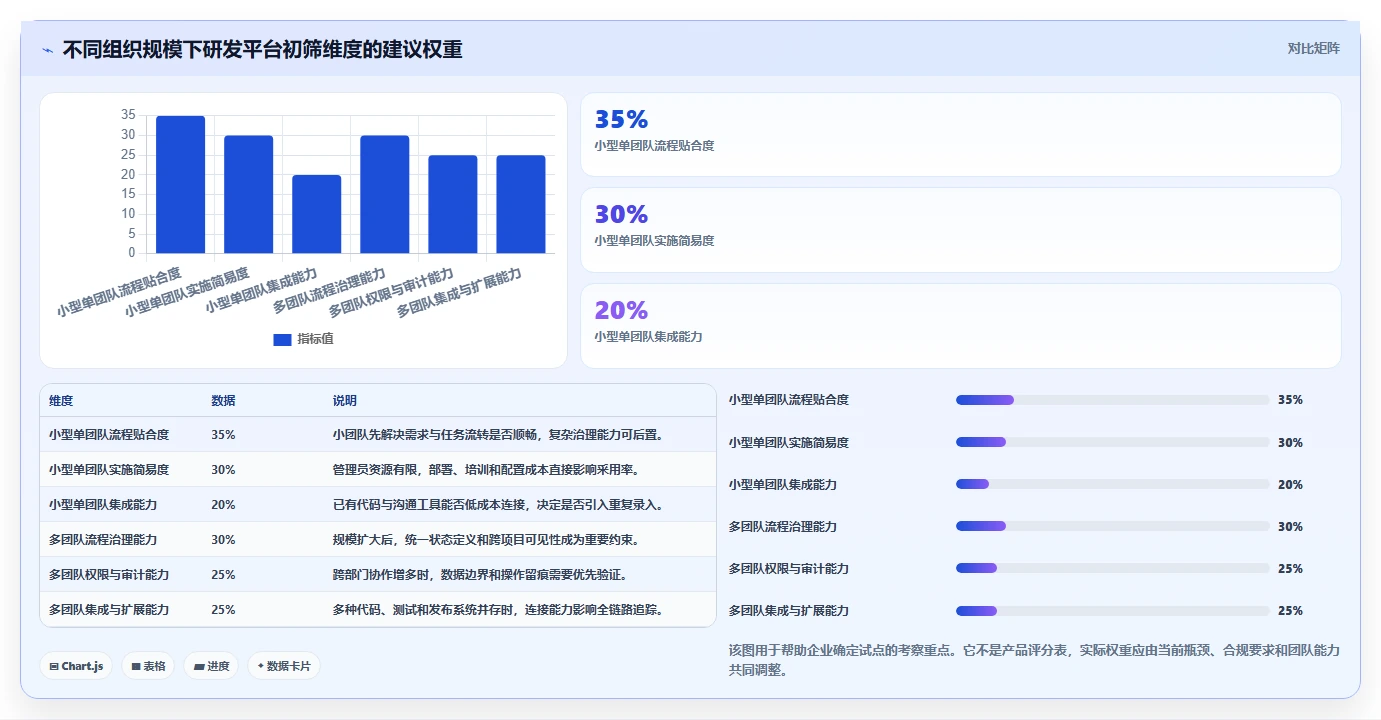The height and width of the screenshot is (720, 1381).
Task: Click the progress label 多团队流程治理能力
Action: 783,526
